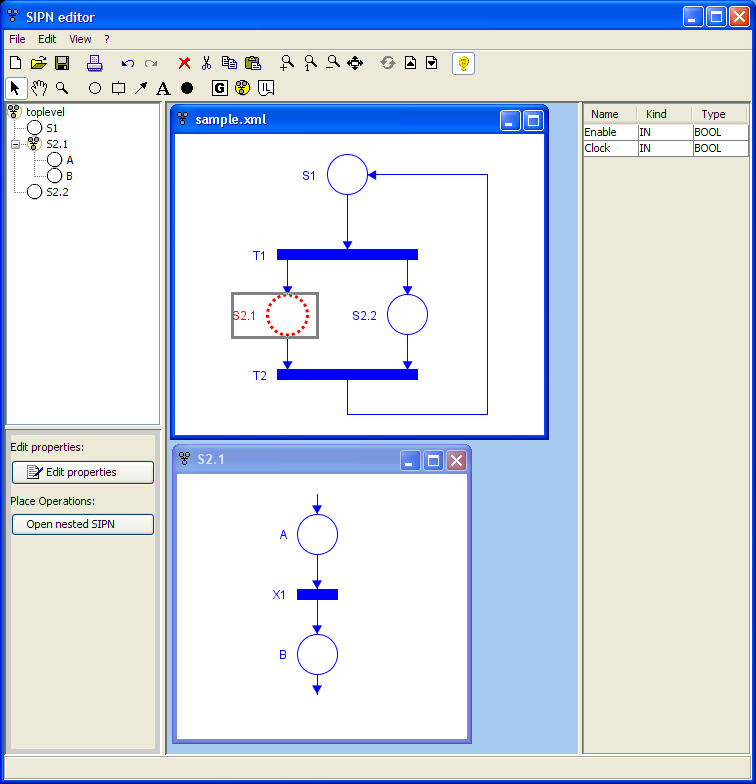Viewport: 756px width, 784px height.
Task: Select the toplevel tree node
Action: (45, 112)
